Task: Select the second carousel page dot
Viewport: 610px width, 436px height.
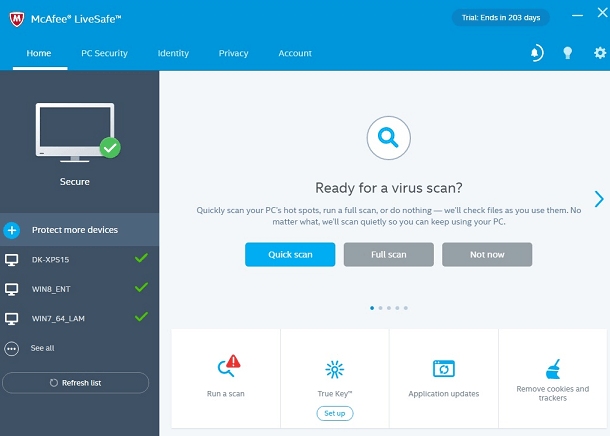Action: 380,308
